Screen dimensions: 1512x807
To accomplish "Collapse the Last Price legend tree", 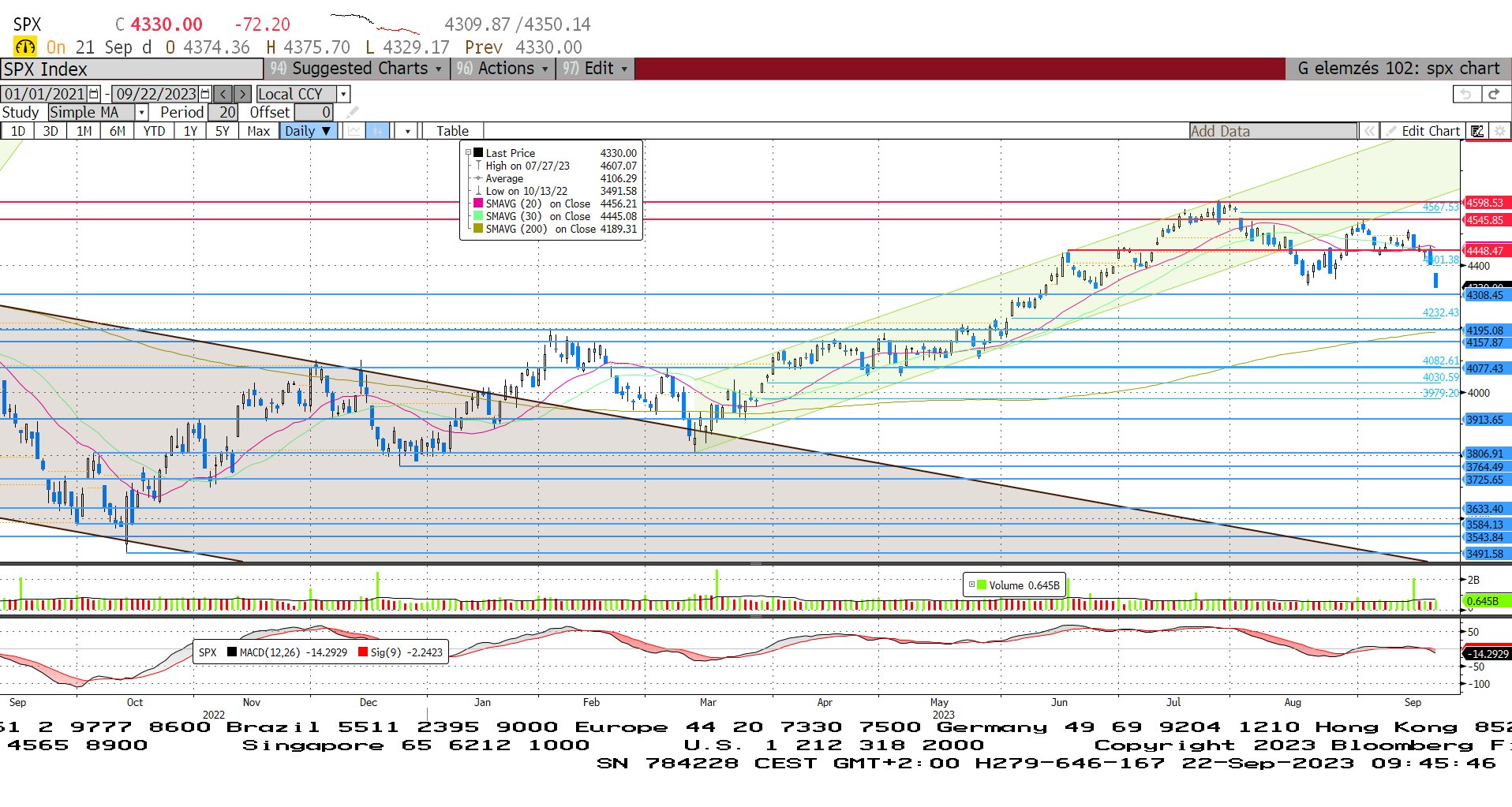I will tap(468, 153).
